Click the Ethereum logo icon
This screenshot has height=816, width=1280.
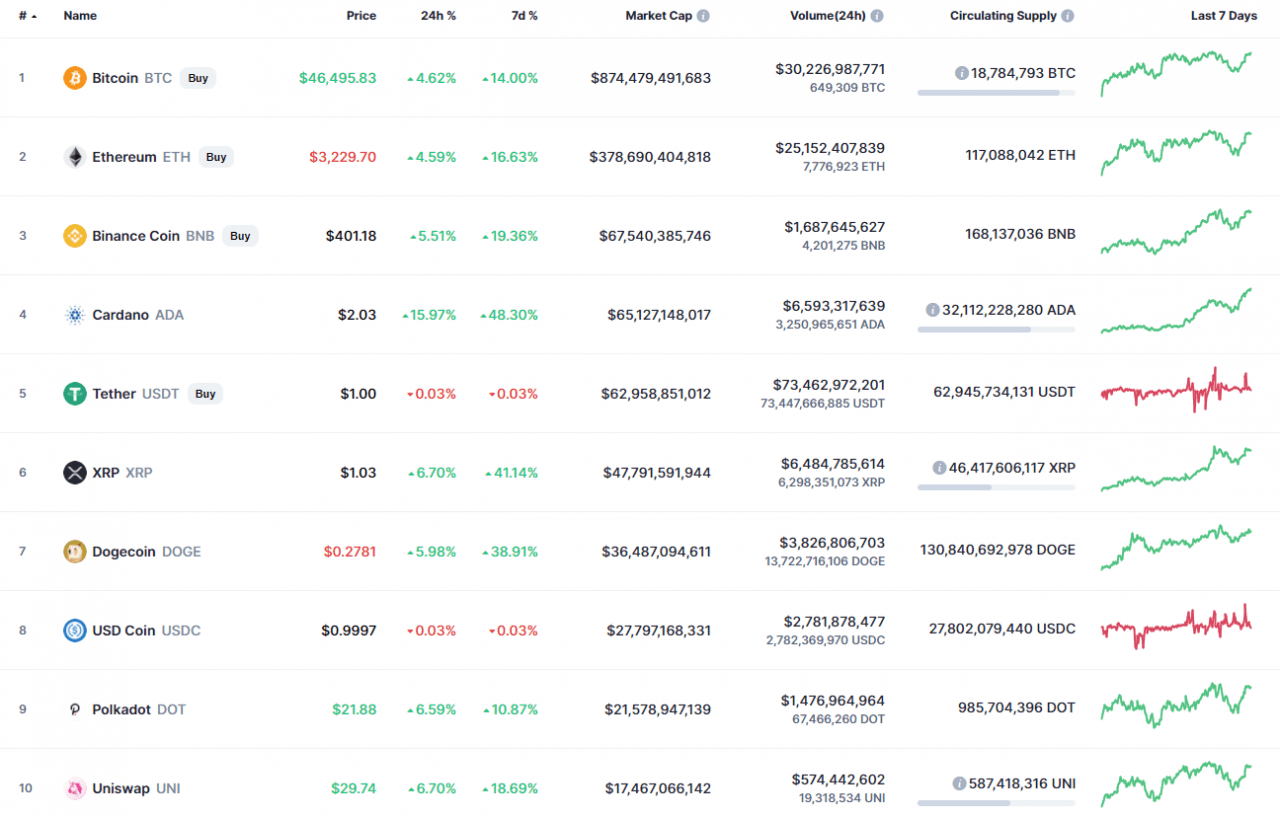pos(75,157)
